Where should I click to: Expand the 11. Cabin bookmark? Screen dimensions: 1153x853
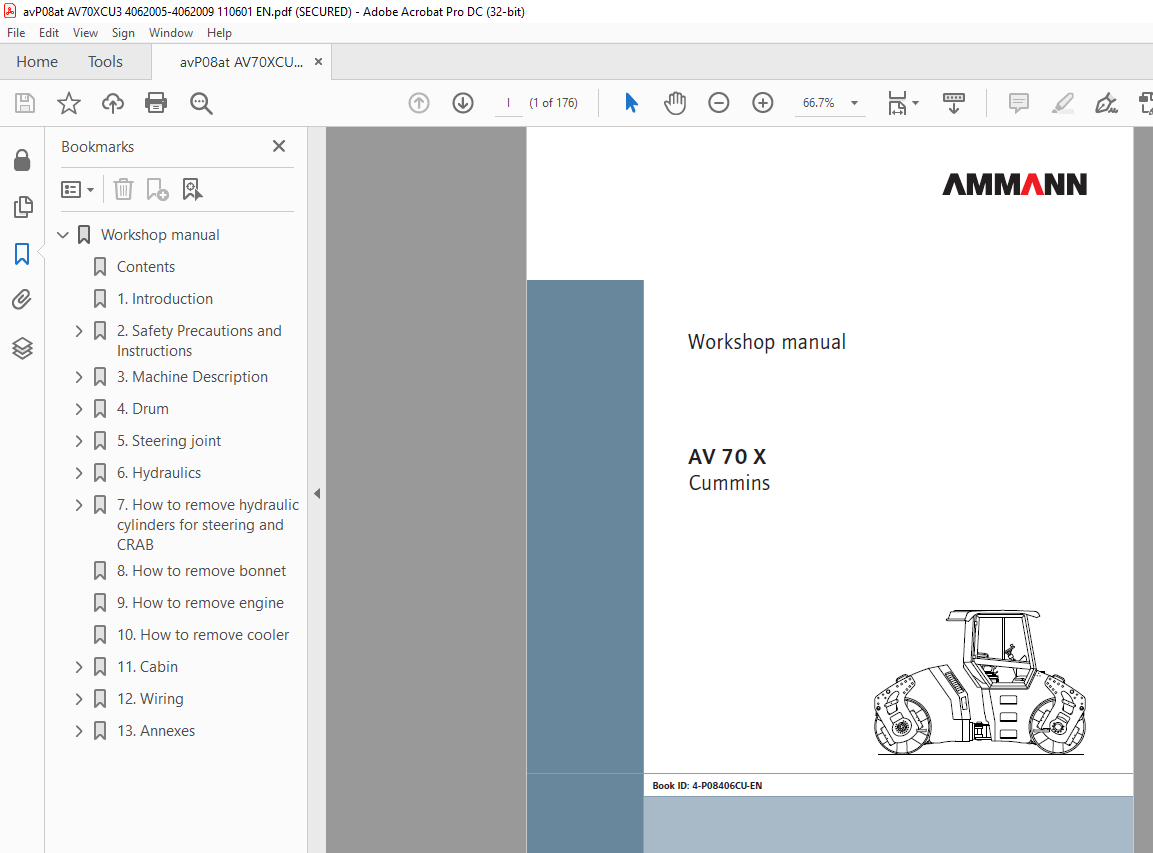click(x=79, y=667)
